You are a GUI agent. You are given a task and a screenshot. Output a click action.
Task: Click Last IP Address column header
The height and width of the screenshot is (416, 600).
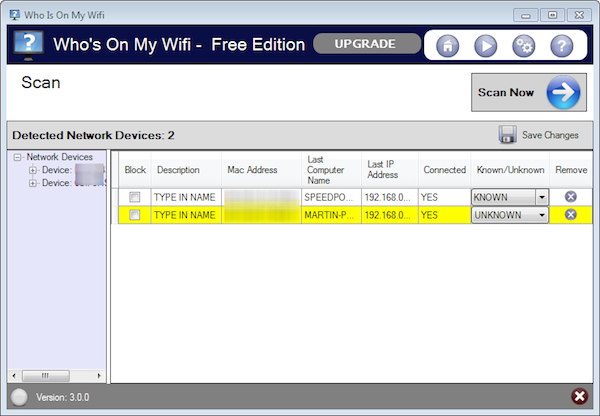click(390, 170)
